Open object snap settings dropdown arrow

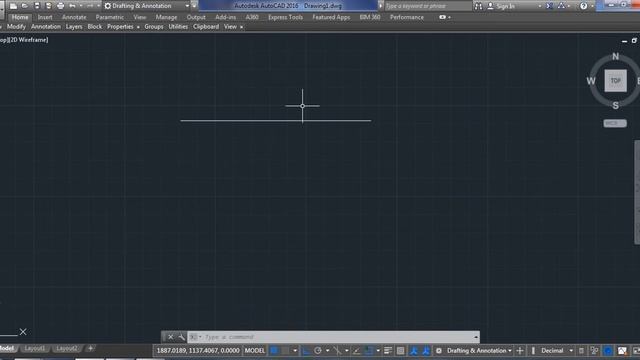[378, 351]
